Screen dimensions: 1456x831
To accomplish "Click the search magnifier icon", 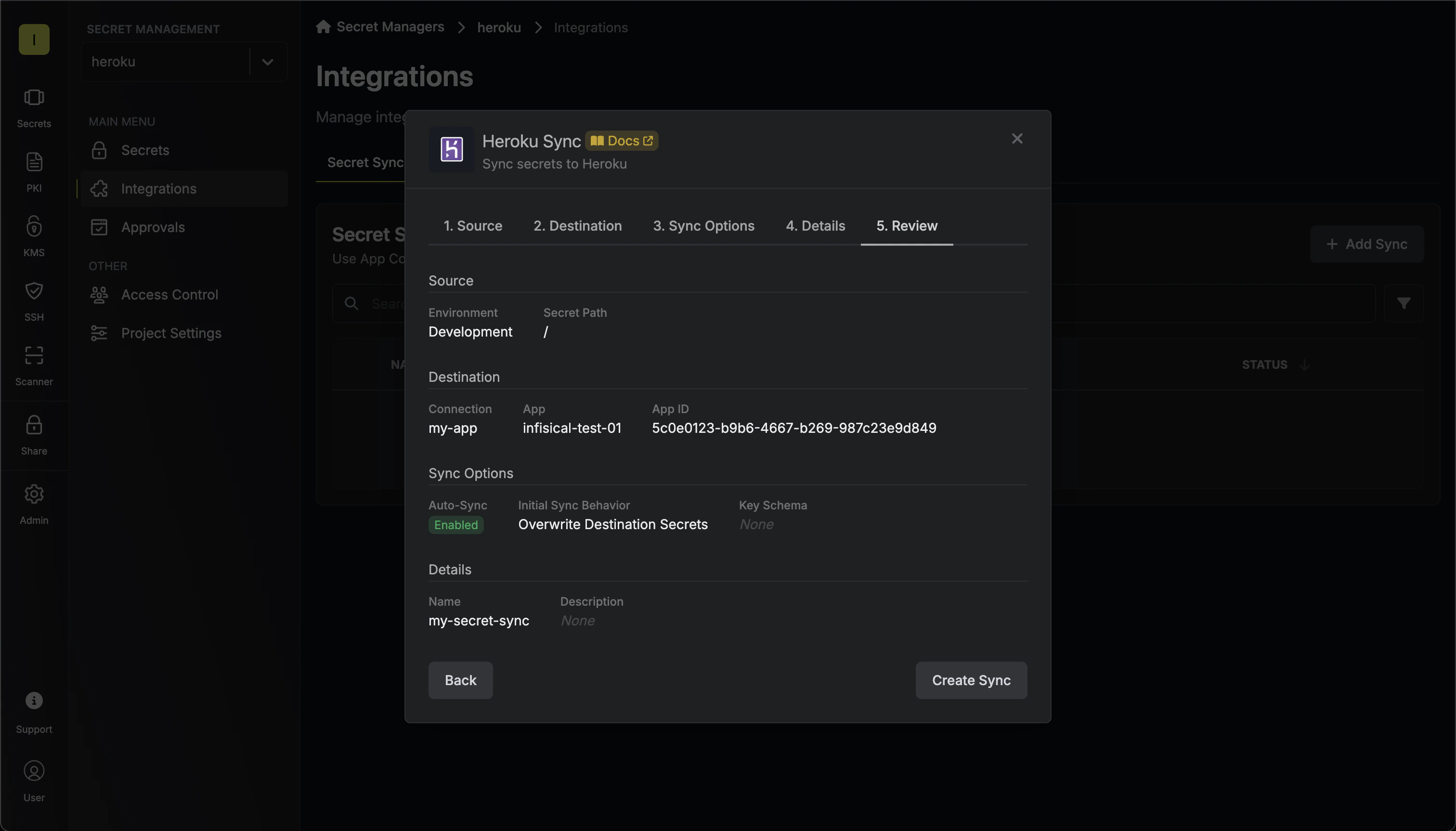I will tap(351, 304).
